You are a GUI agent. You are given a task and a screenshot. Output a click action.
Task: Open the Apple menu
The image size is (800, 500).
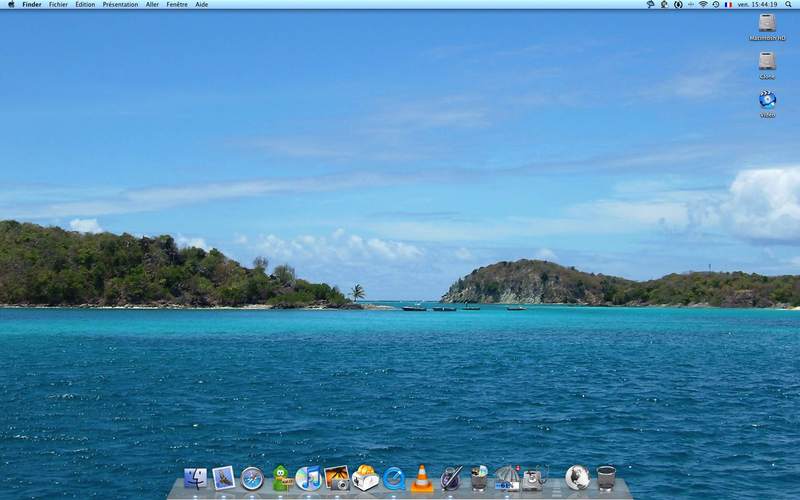11,4
